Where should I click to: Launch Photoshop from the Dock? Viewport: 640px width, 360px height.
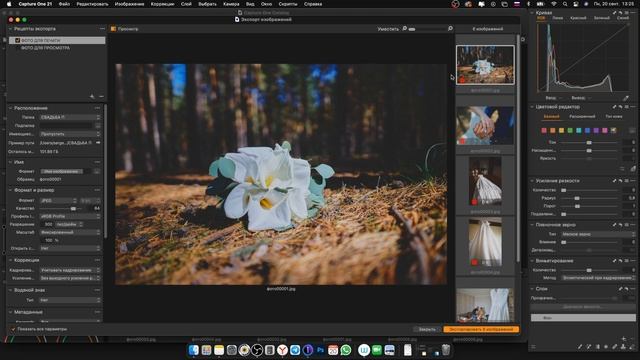click(x=320, y=350)
